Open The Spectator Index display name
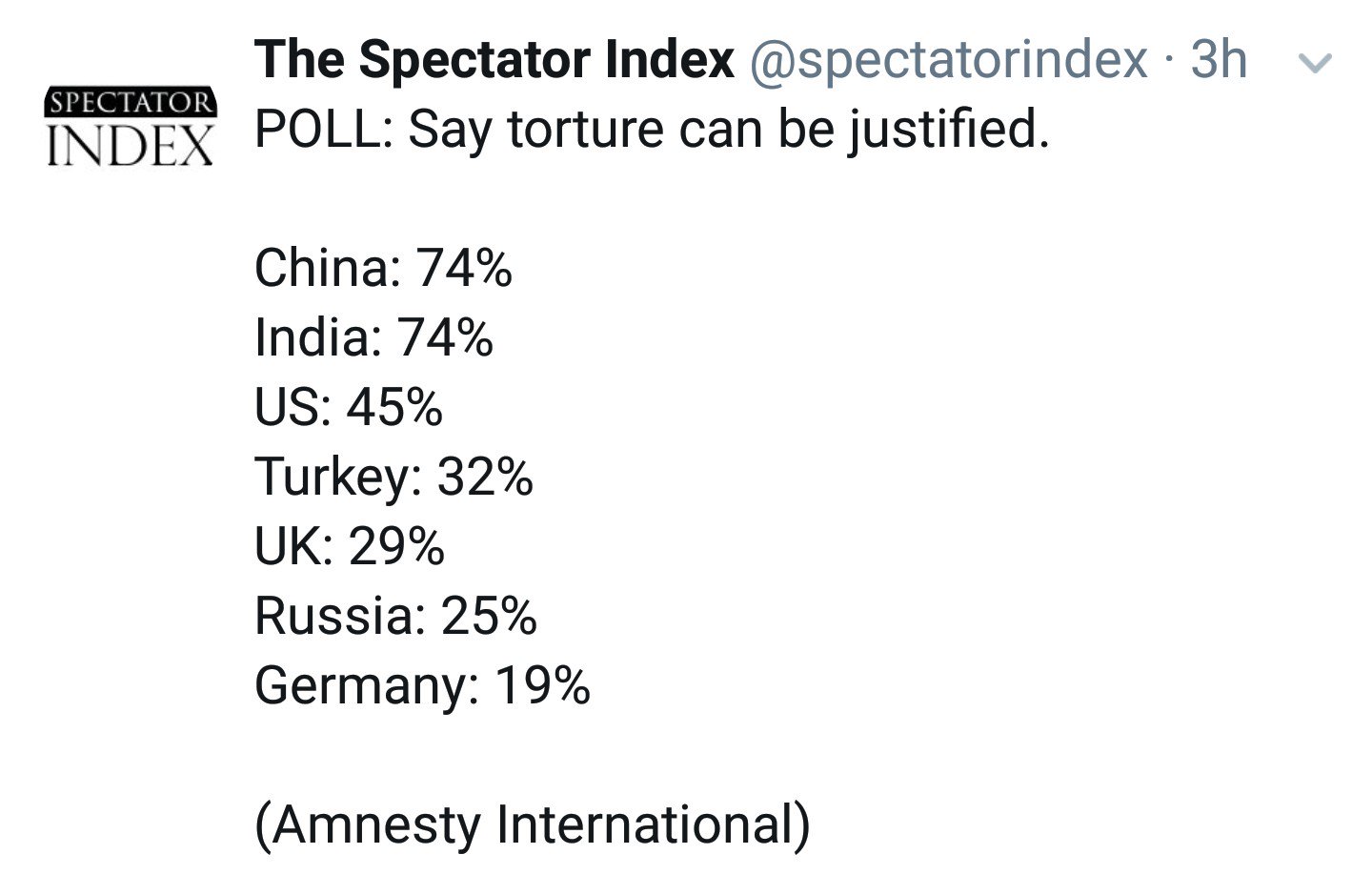The width and height of the screenshot is (1372, 895). pyautogui.click(x=494, y=59)
